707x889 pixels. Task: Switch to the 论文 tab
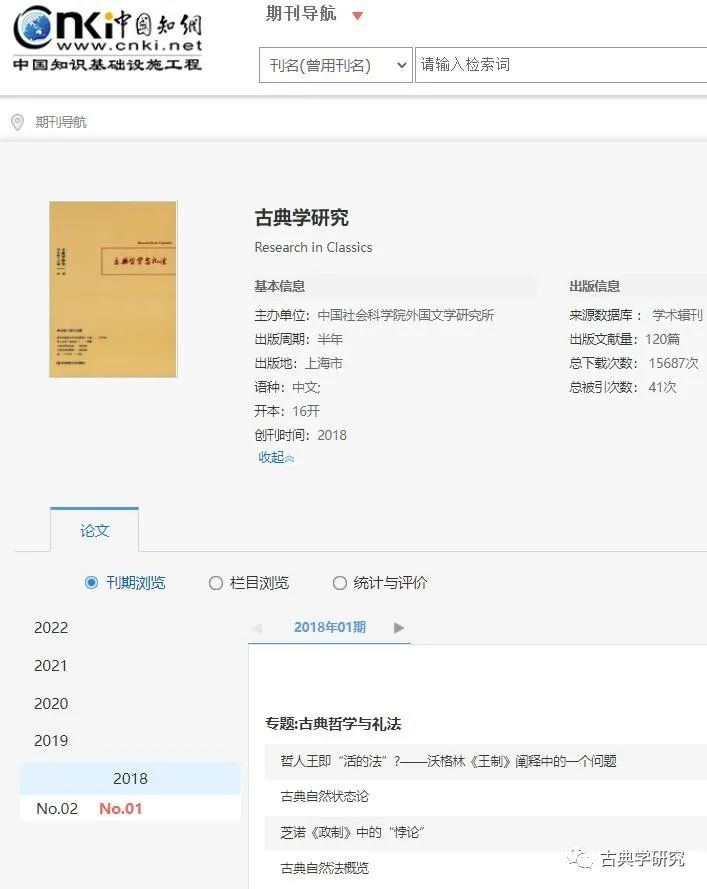[x=95, y=531]
